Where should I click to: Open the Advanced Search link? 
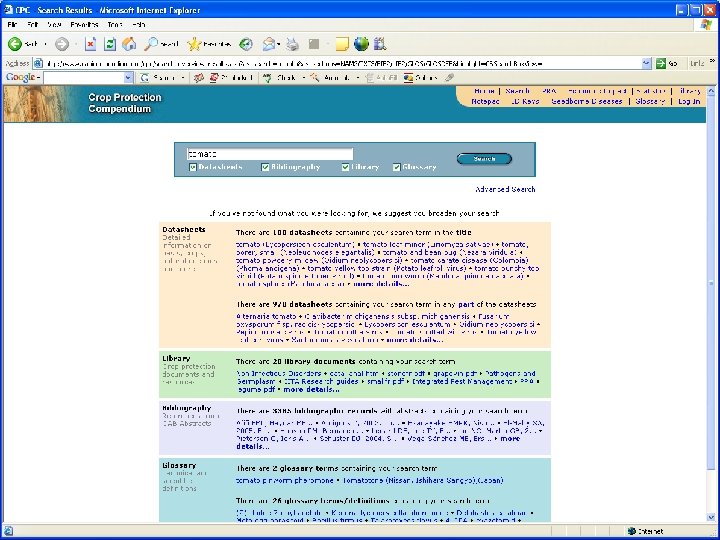click(505, 189)
